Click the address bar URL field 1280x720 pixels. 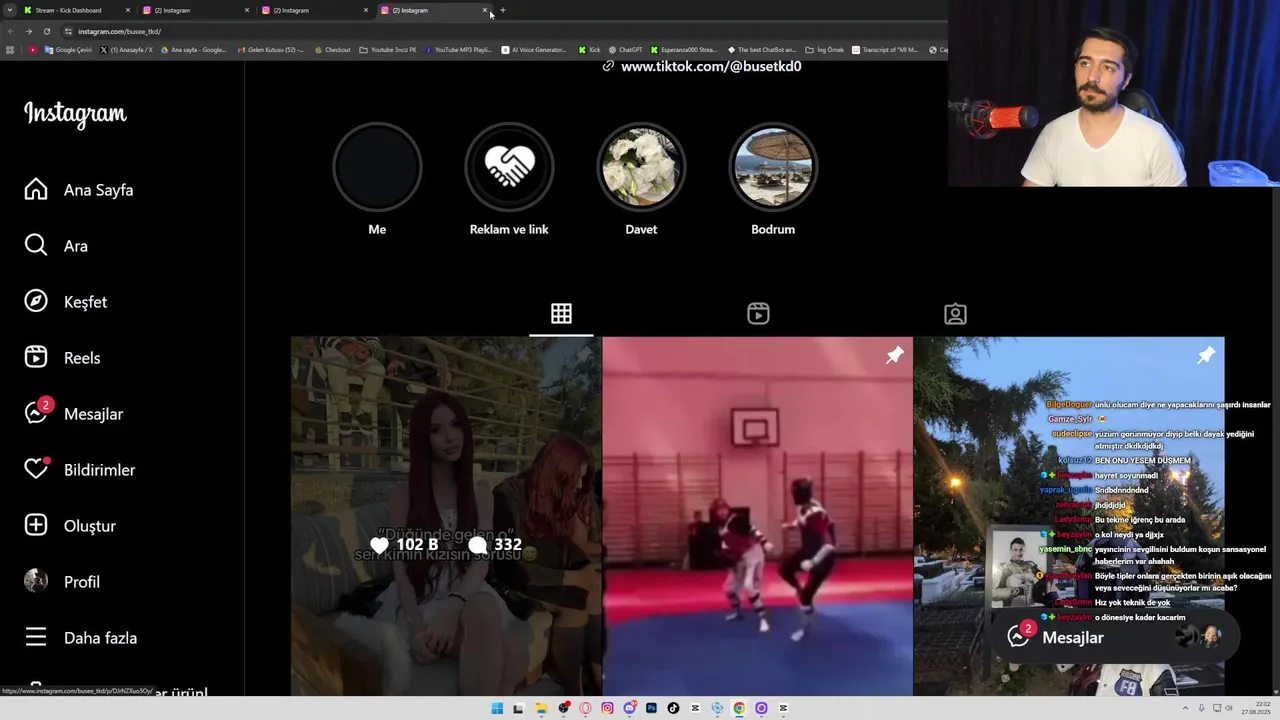[500, 31]
